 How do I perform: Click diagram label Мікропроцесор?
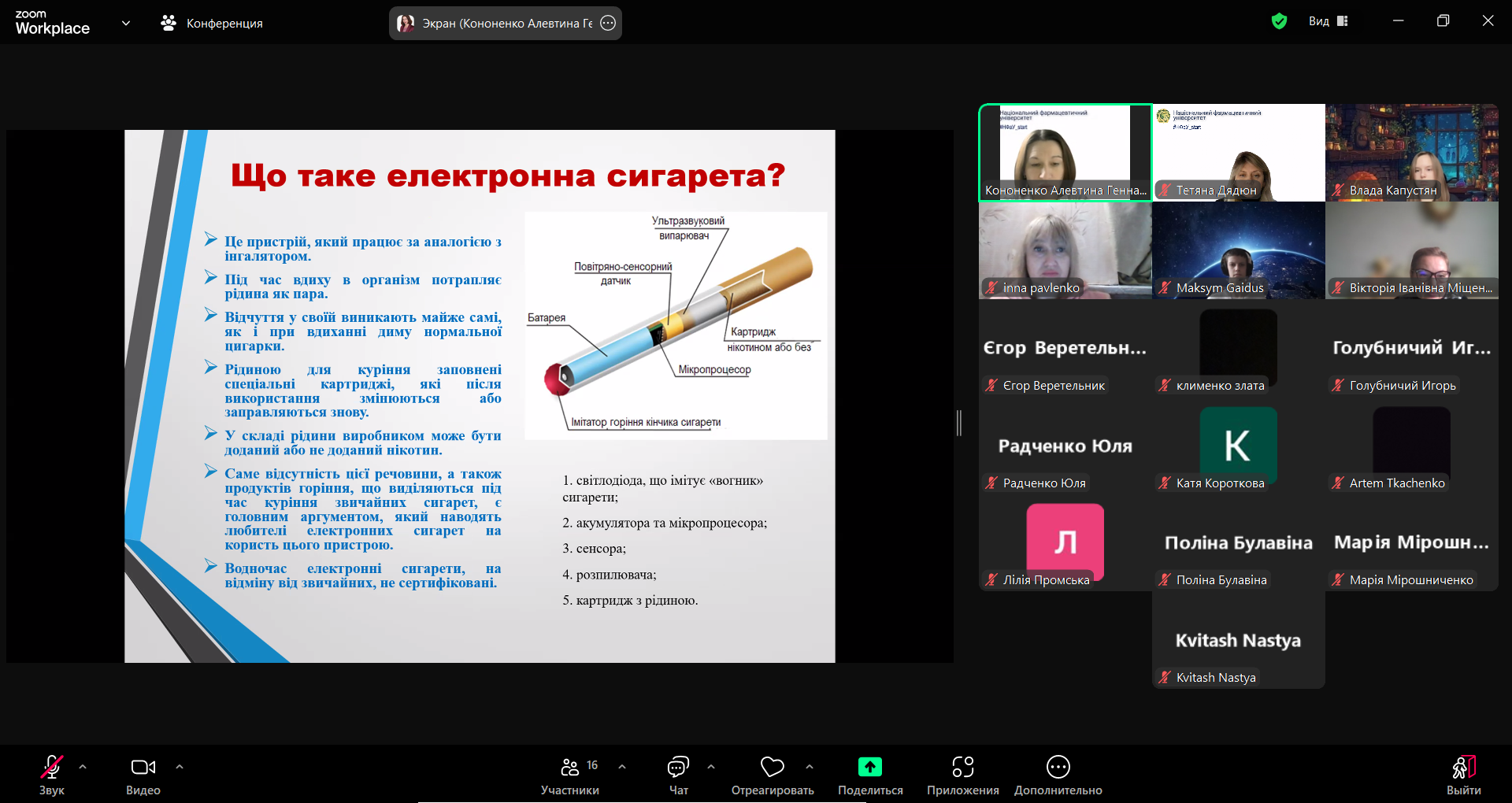click(714, 369)
